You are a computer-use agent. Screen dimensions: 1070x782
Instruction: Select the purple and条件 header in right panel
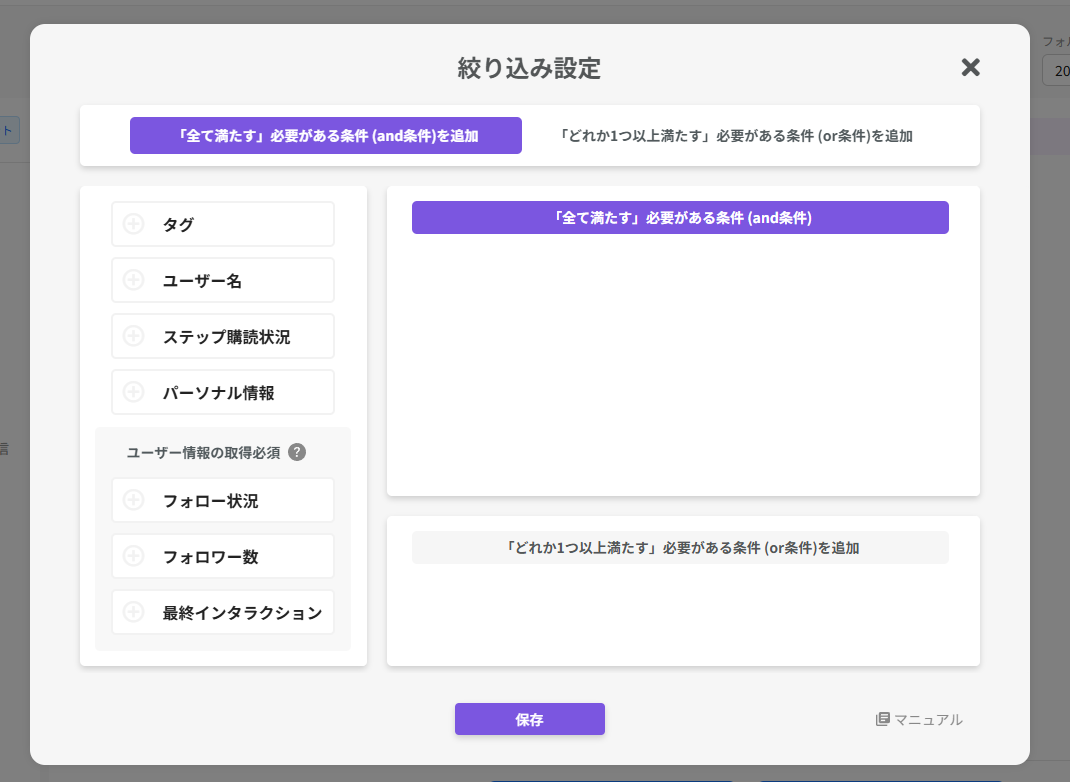[x=680, y=218]
